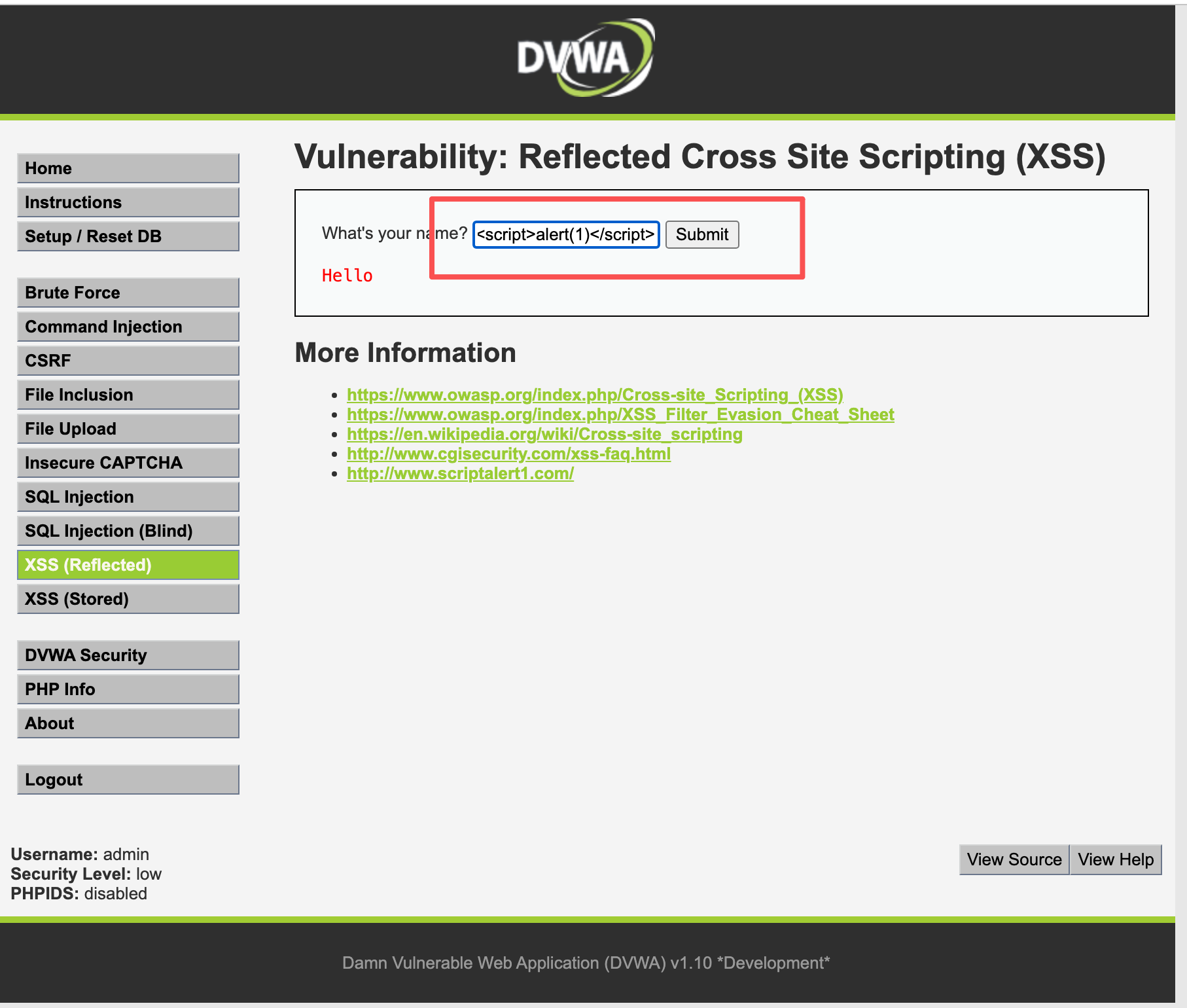Select SQL Injection menu item
Image resolution: width=1187 pixels, height=1008 pixels.
pos(128,497)
